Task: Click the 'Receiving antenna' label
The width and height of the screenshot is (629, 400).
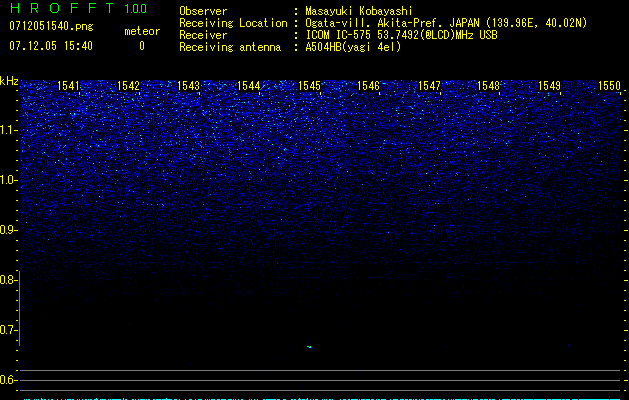Action: point(230,47)
